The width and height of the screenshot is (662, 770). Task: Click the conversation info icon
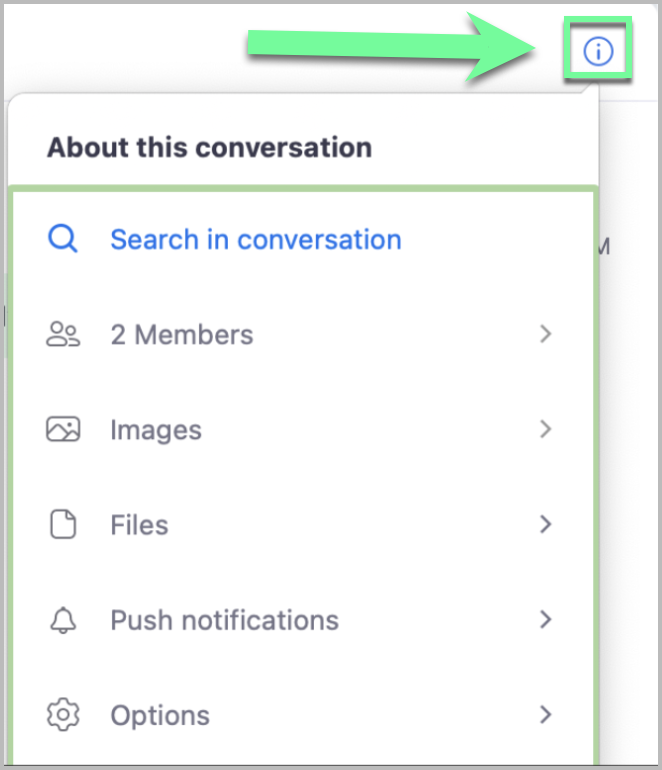point(597,50)
